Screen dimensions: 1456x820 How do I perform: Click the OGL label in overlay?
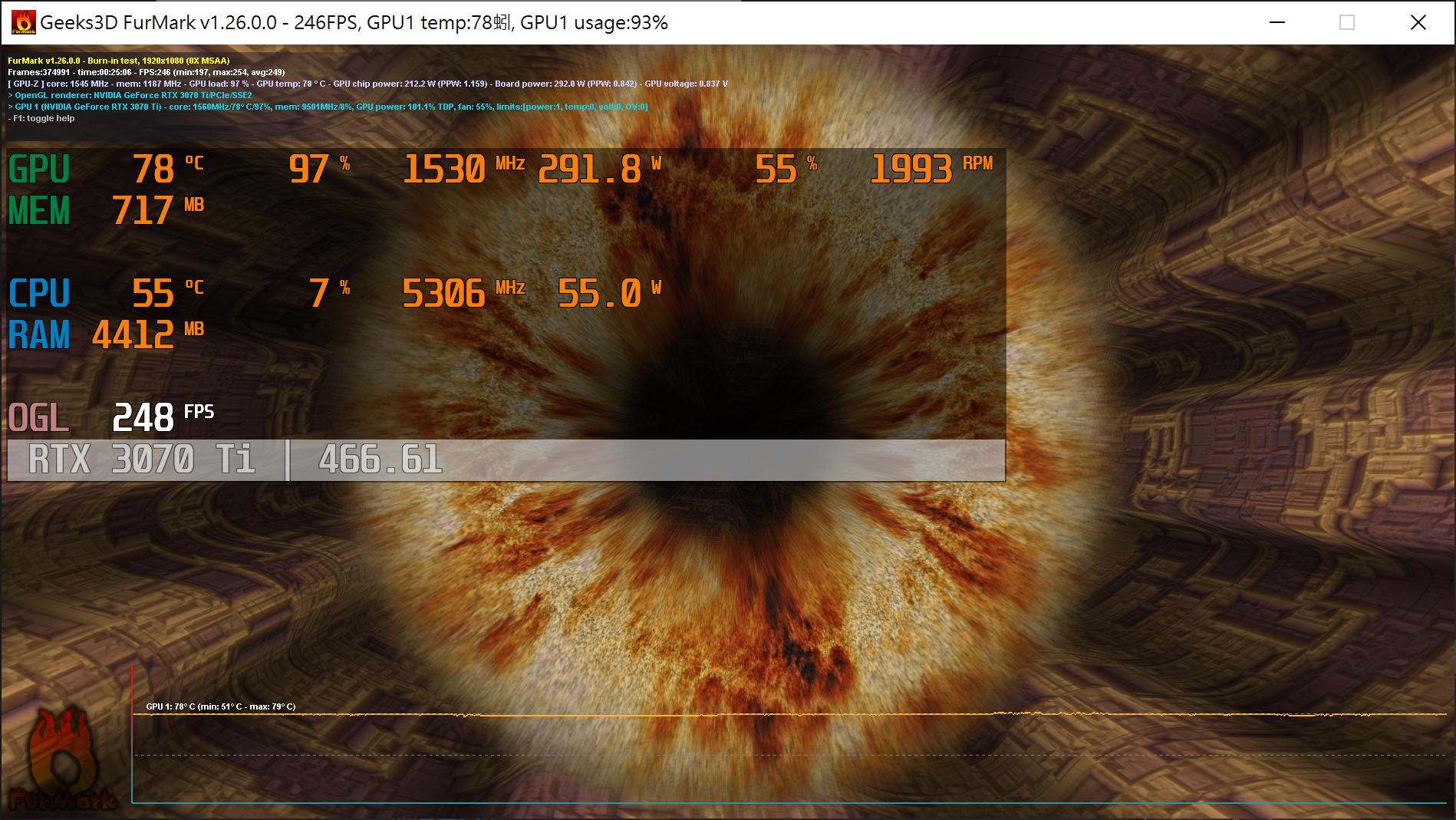(39, 417)
